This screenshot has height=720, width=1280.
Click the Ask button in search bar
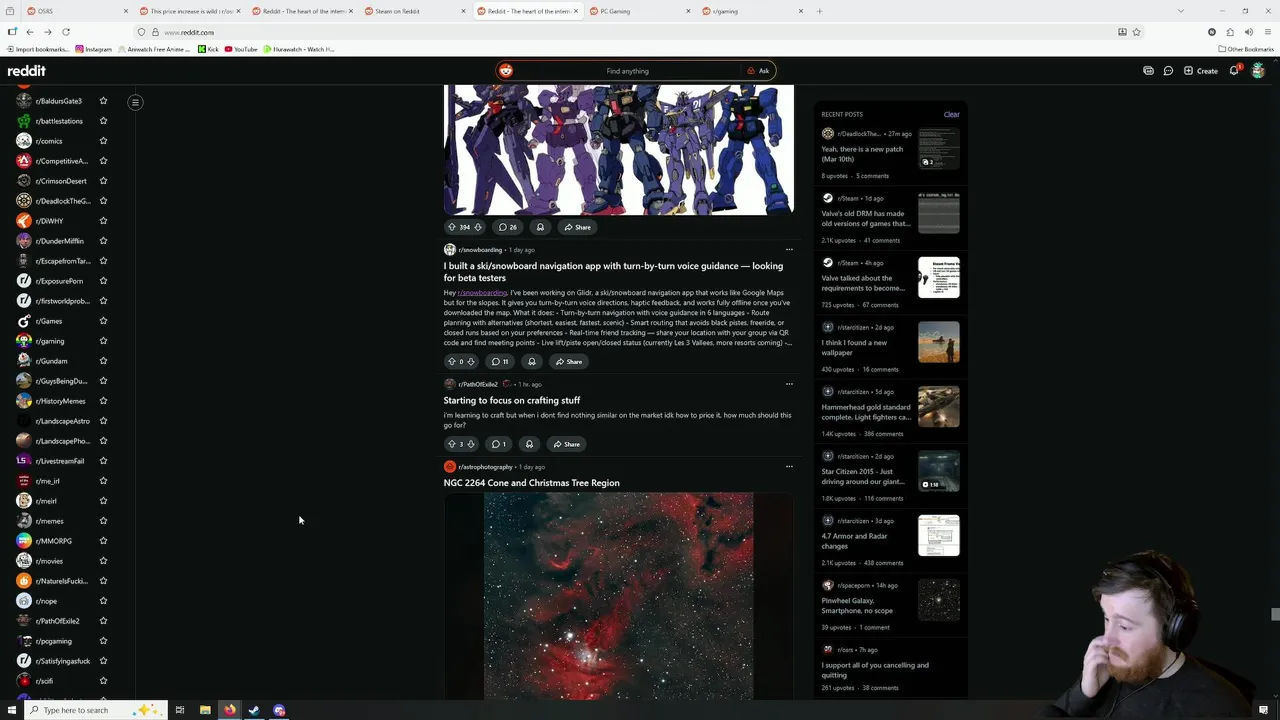pyautogui.click(x=758, y=71)
